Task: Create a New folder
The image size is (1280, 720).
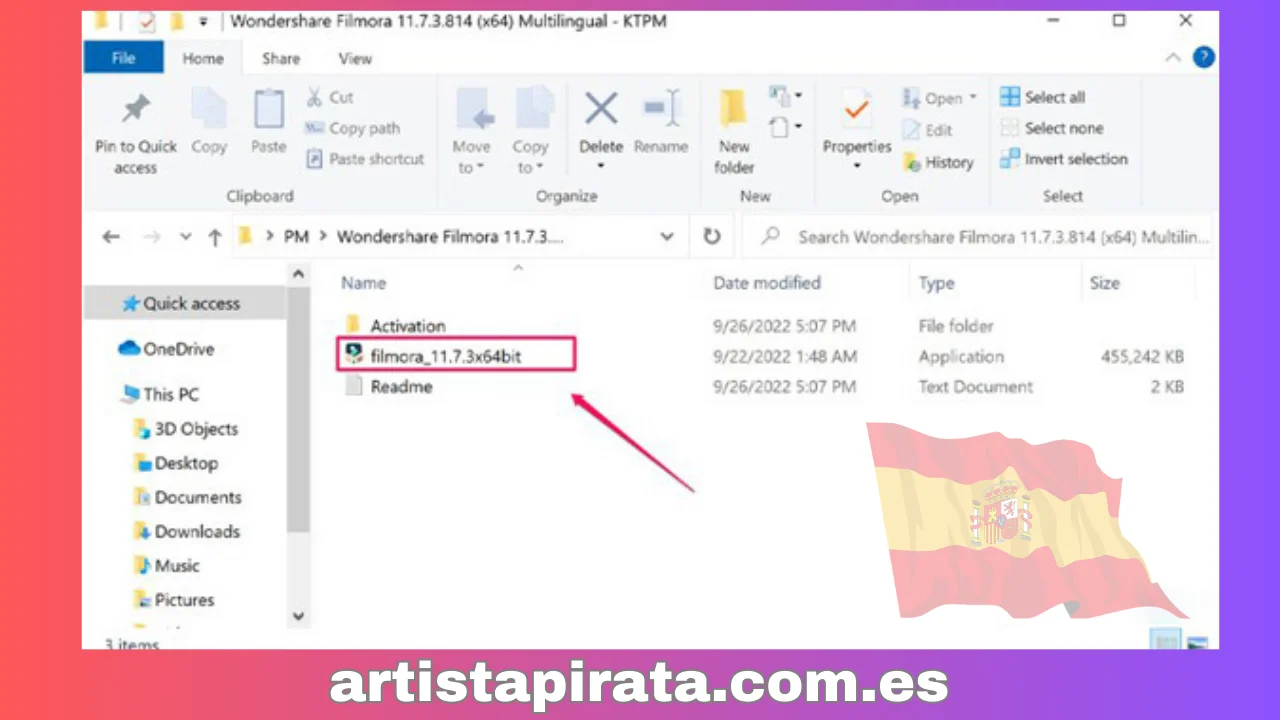Action: [734, 130]
